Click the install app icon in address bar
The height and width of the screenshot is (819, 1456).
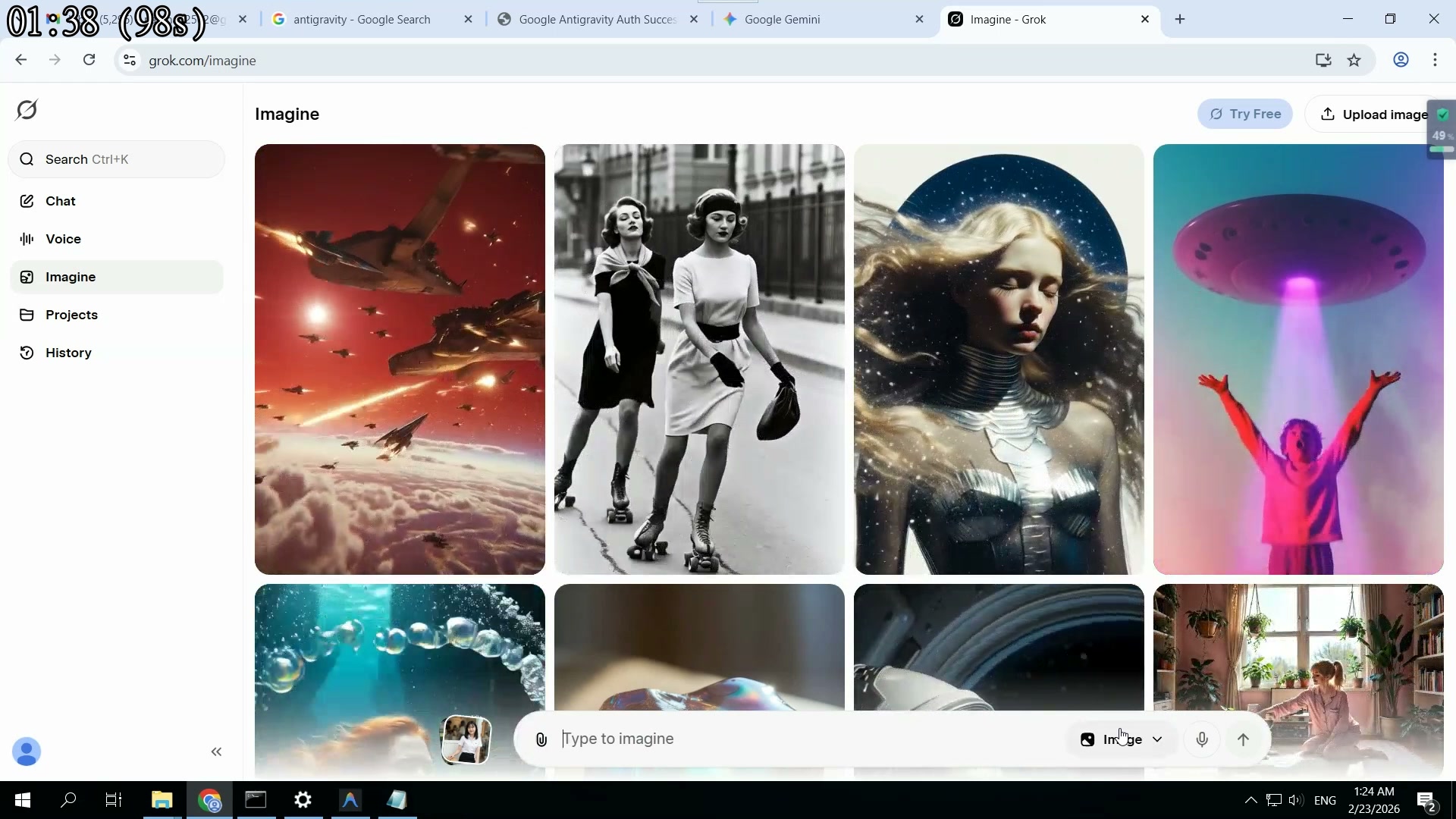(x=1323, y=61)
